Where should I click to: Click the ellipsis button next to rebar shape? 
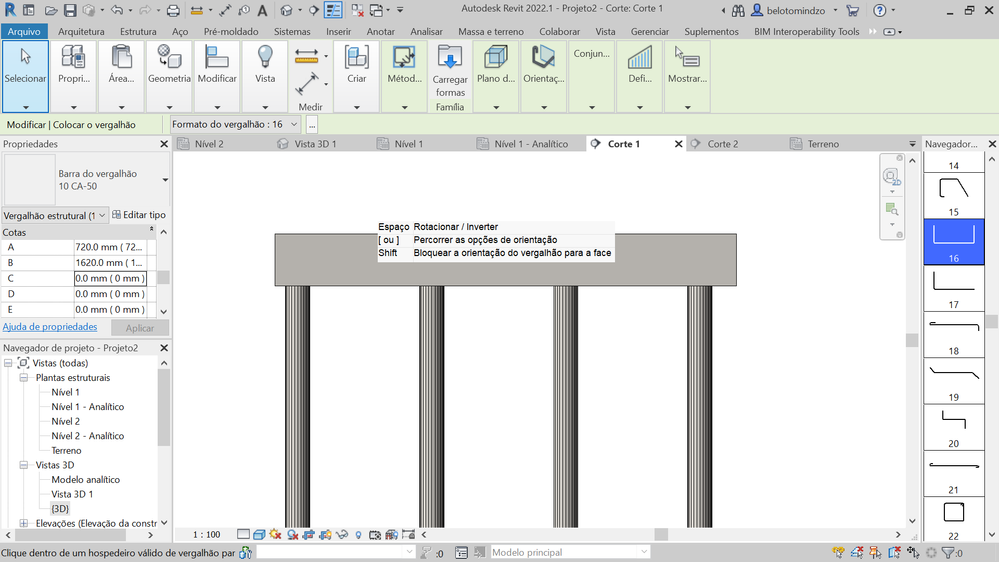coord(312,125)
